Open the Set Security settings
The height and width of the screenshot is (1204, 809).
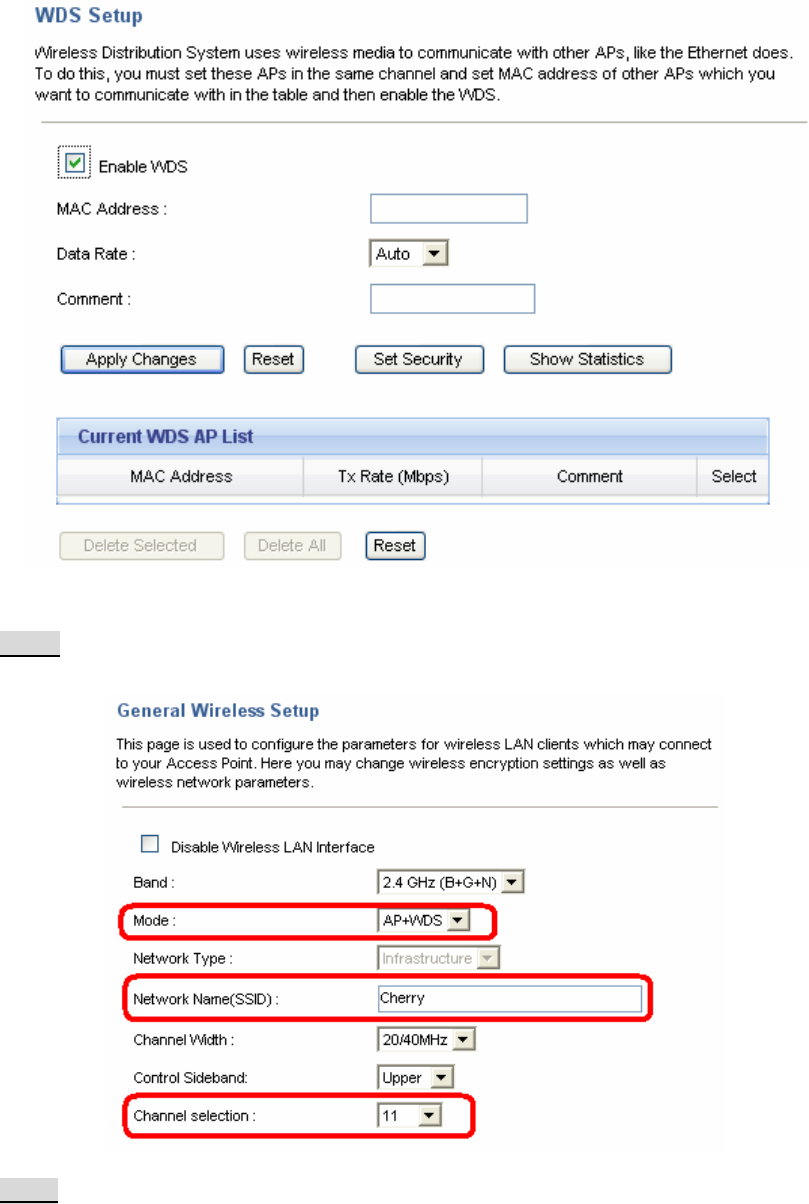(x=419, y=360)
